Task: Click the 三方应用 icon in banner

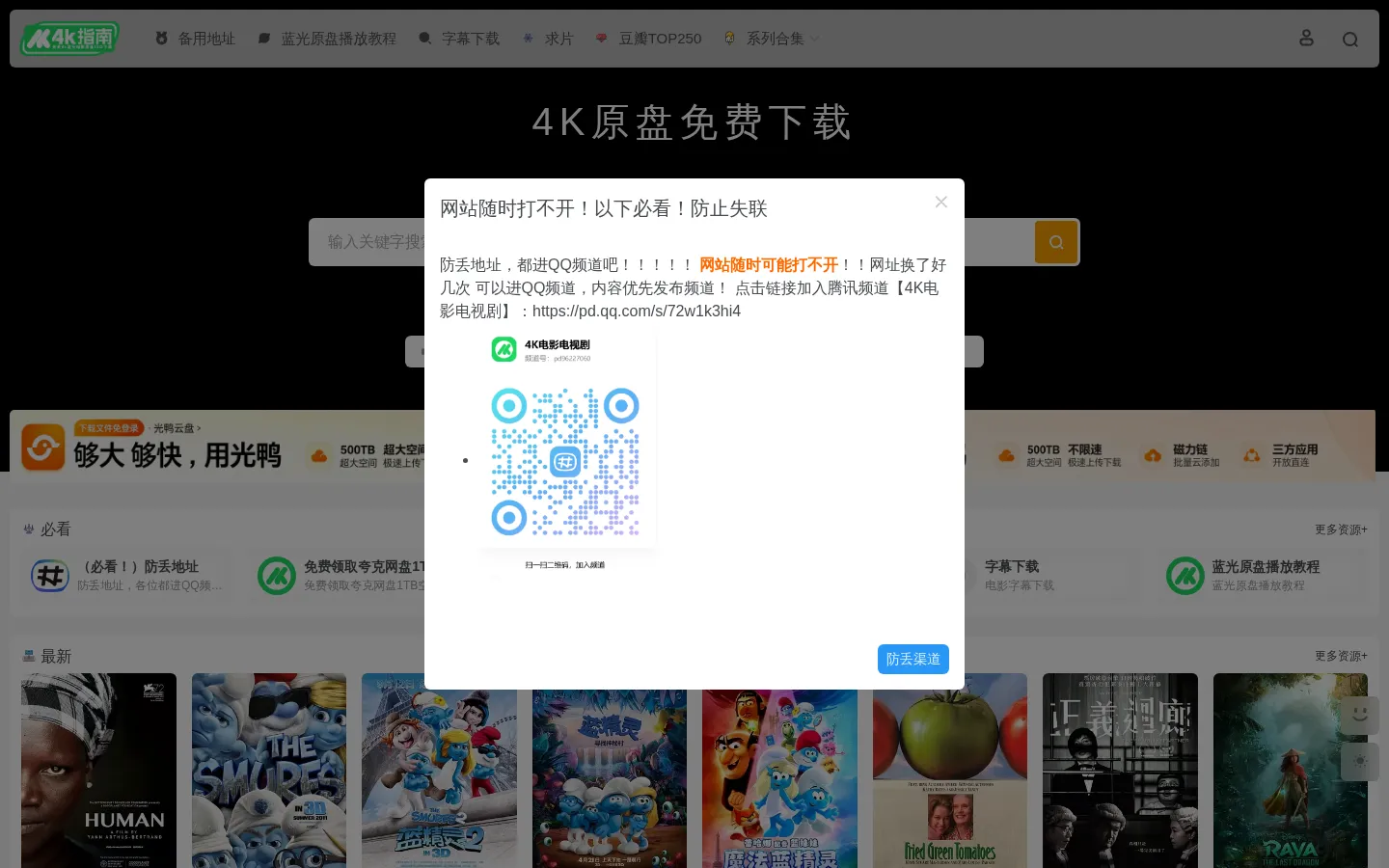Action: 1252,455
